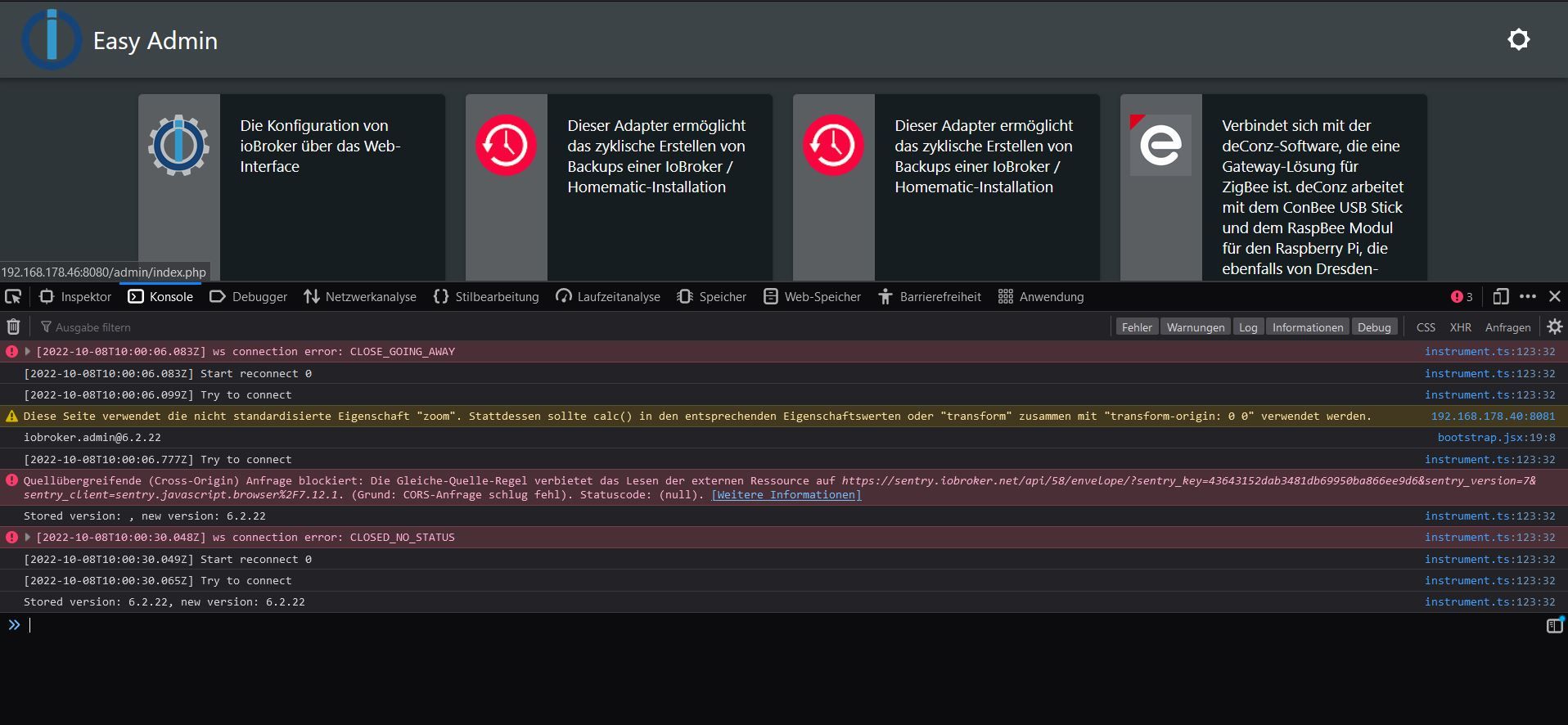Switch to Stilbearbeitung tab
This screenshot has width=1568, height=725.
pos(486,297)
